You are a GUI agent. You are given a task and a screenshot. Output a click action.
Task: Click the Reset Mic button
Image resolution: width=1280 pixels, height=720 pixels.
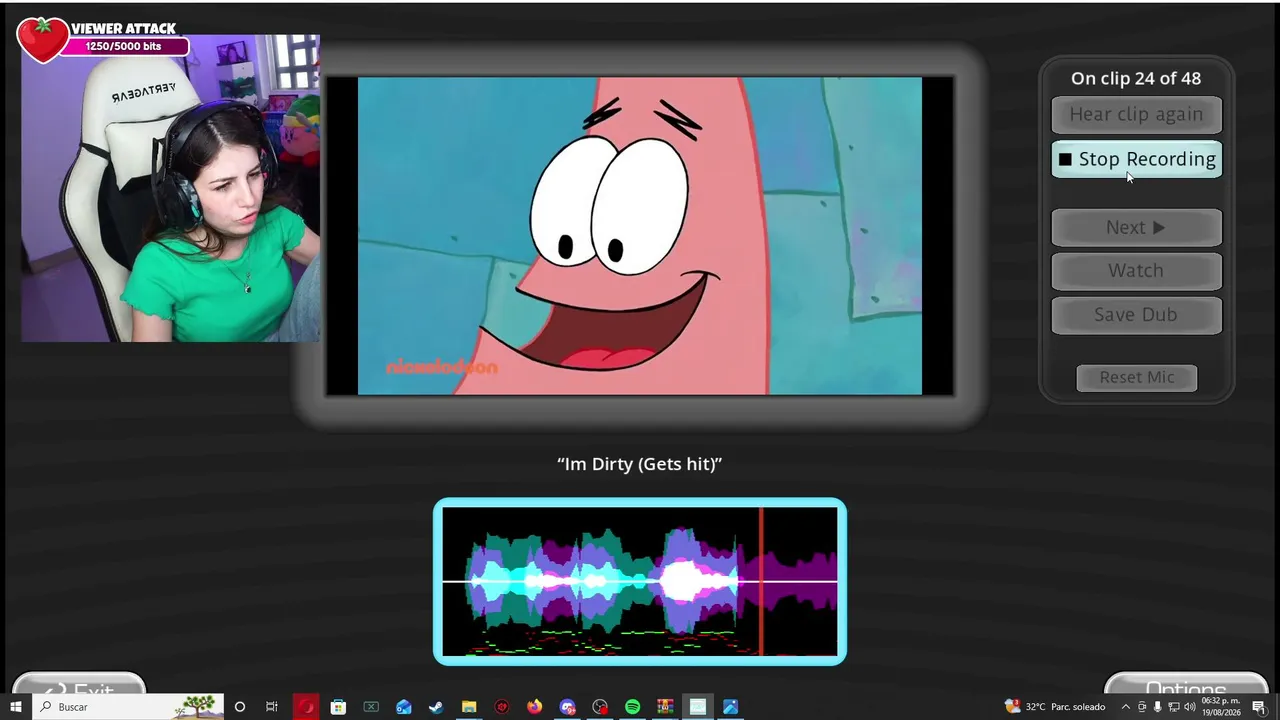(1136, 377)
